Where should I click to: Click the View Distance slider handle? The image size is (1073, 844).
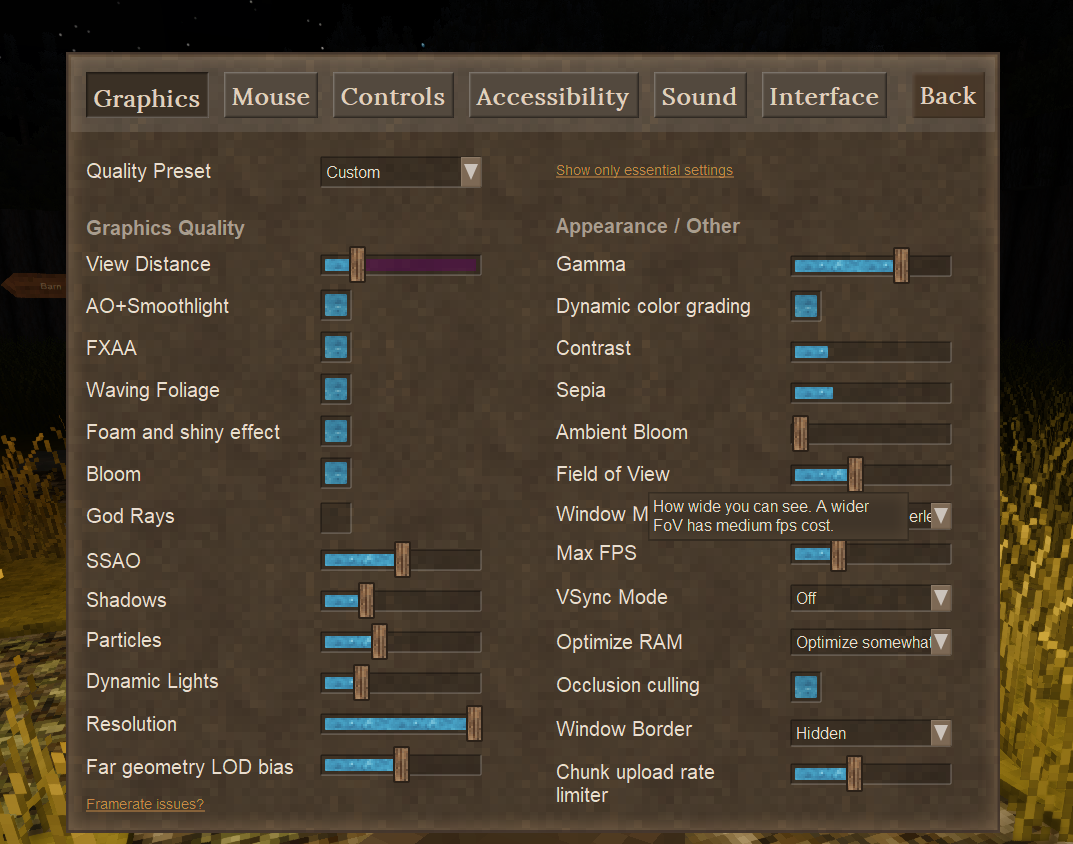click(x=357, y=265)
